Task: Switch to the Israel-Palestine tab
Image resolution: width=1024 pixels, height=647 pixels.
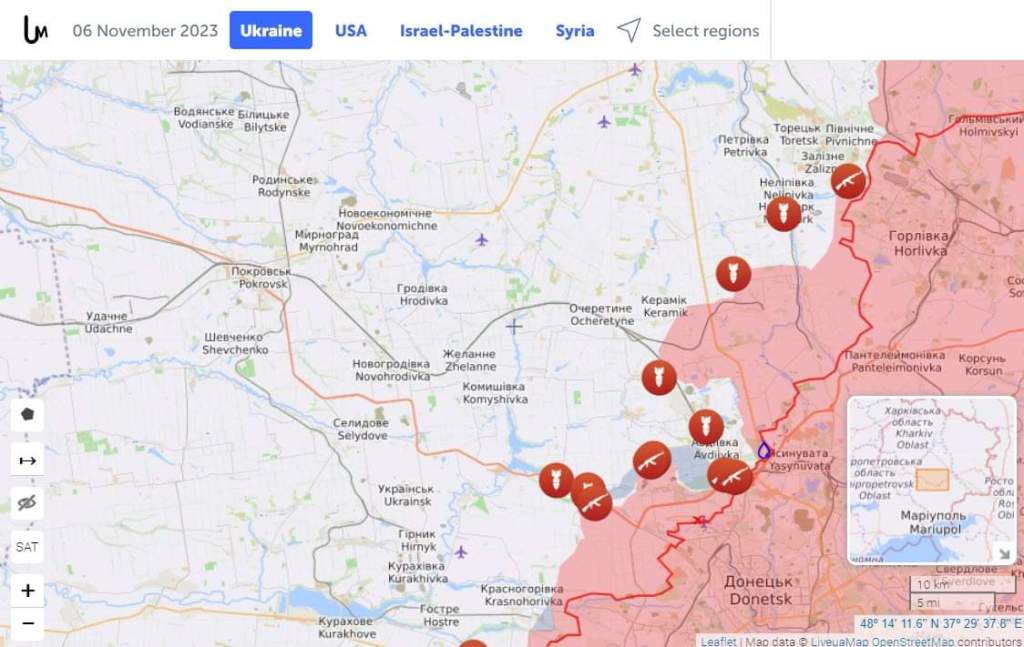Action: point(461,31)
